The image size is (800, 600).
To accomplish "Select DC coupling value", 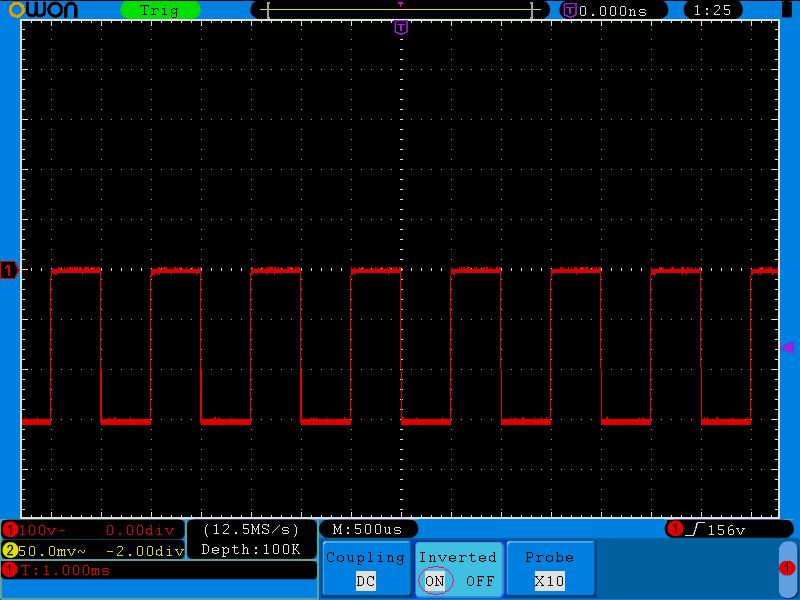I will click(x=365, y=581).
